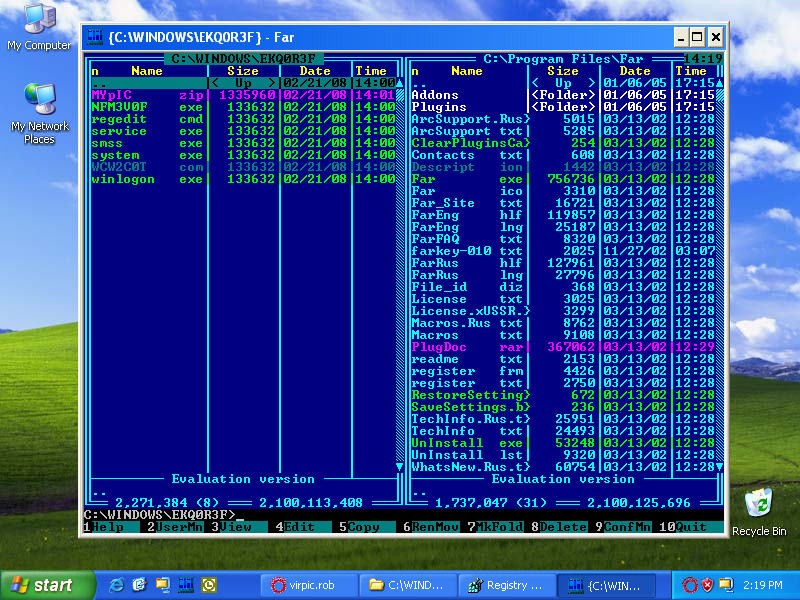
Task: Select the winlogon exe file
Action: pos(243,179)
